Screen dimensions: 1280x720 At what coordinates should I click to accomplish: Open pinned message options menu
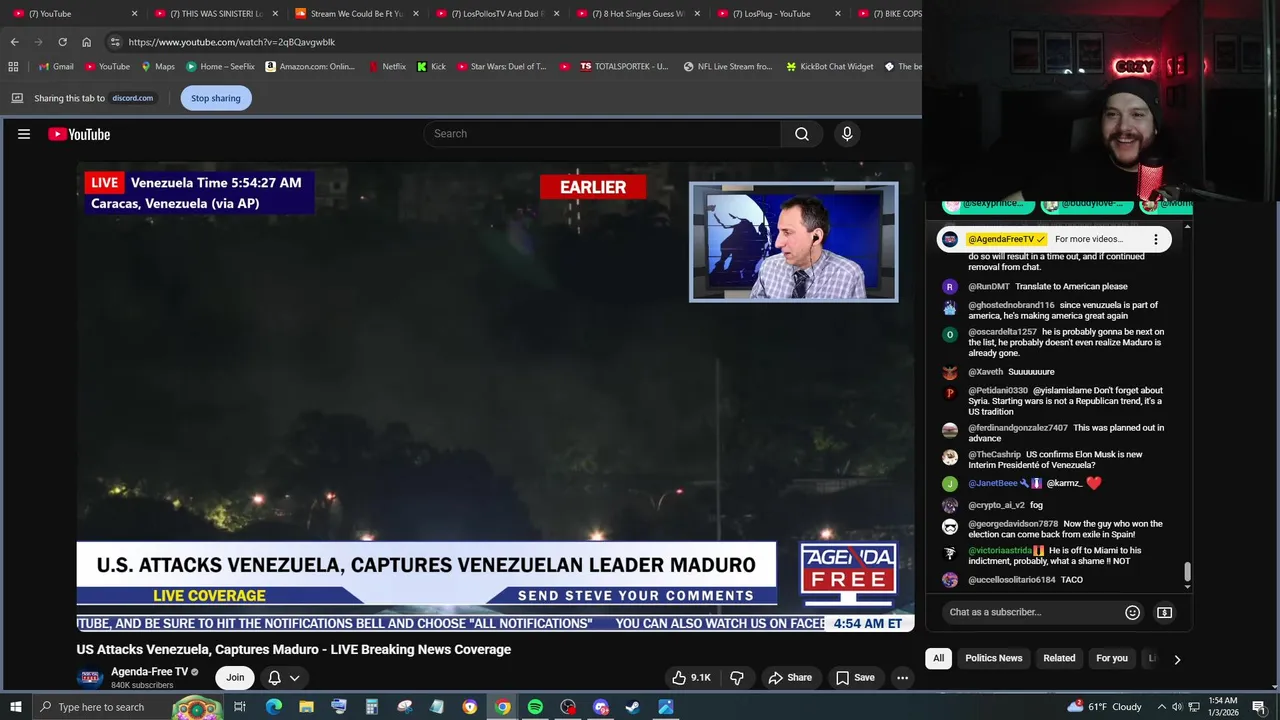click(x=1156, y=239)
